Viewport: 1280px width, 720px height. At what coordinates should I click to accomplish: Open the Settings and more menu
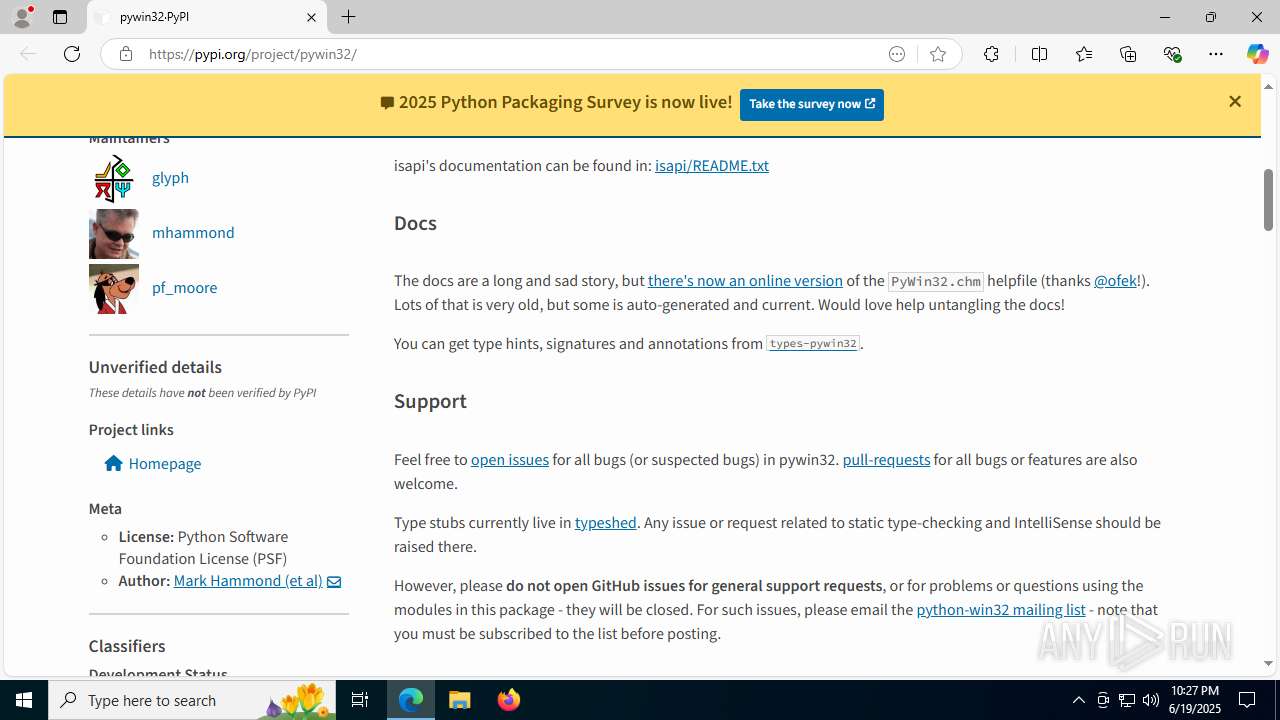[x=1216, y=54]
